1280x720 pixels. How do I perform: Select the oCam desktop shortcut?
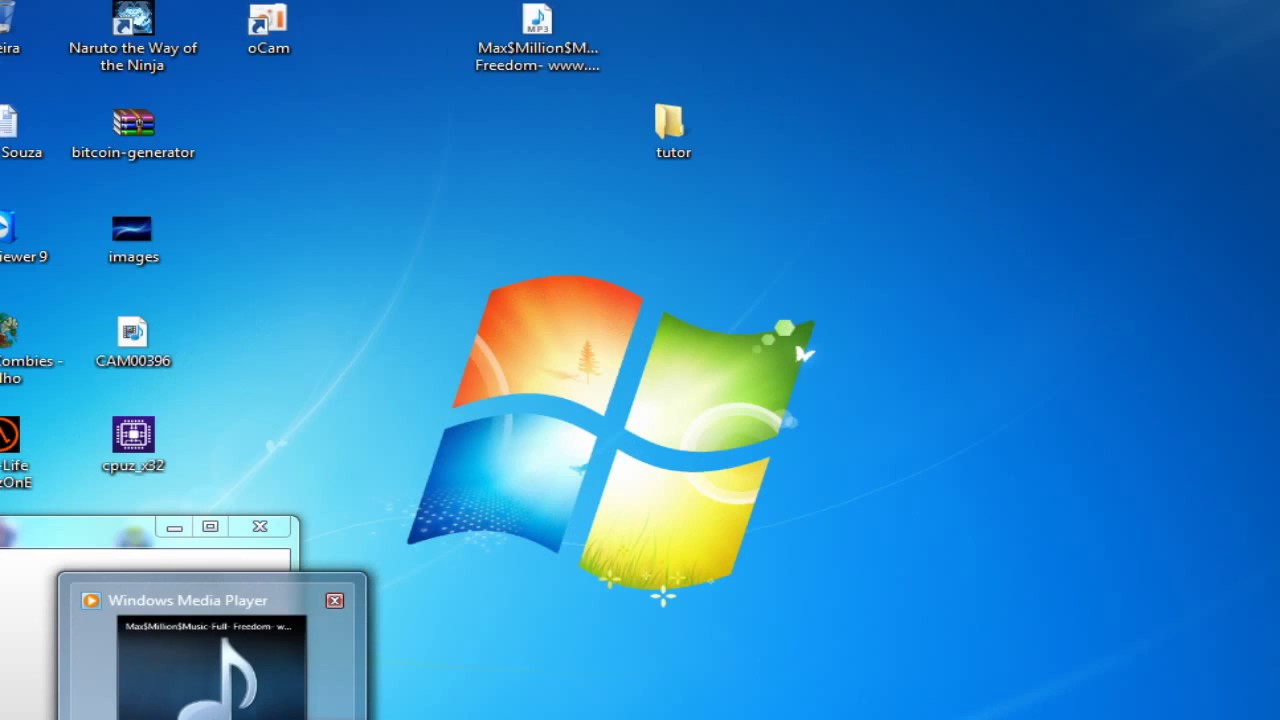click(x=268, y=29)
